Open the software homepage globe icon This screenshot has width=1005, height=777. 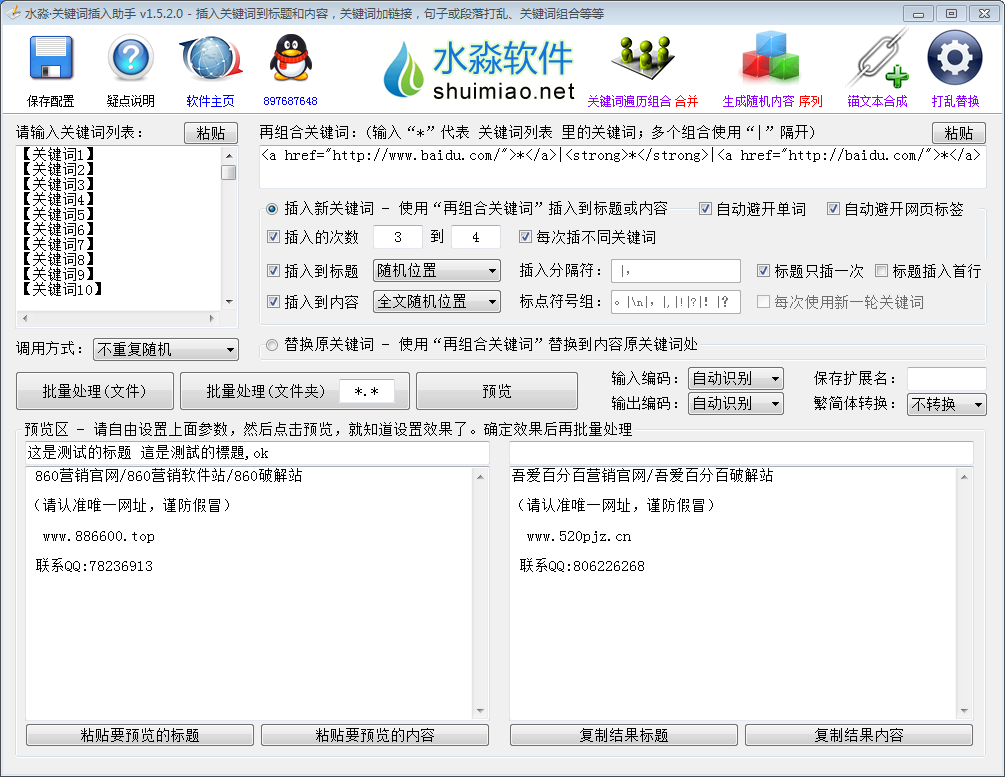tap(210, 59)
